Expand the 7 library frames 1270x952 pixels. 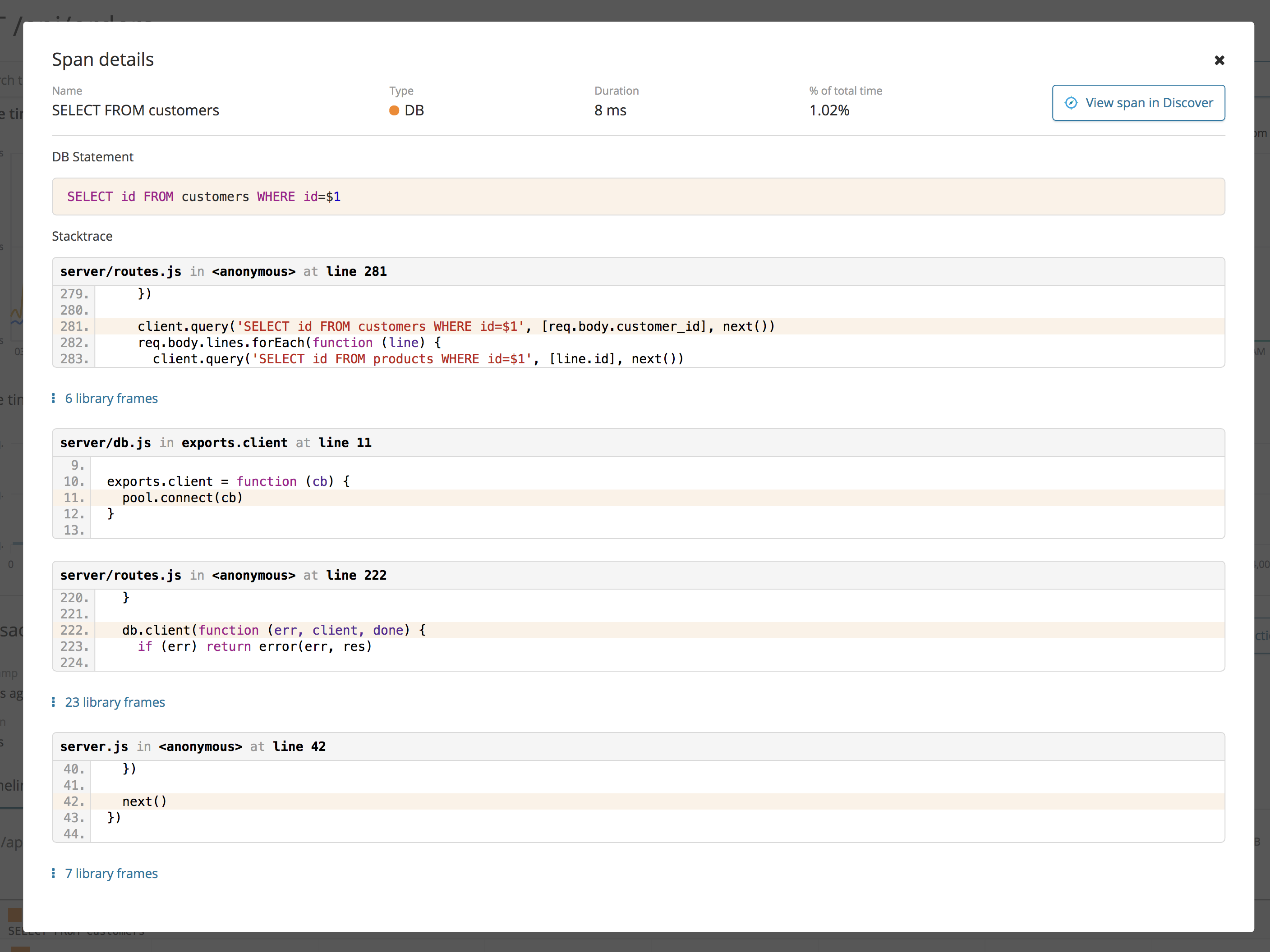click(111, 873)
